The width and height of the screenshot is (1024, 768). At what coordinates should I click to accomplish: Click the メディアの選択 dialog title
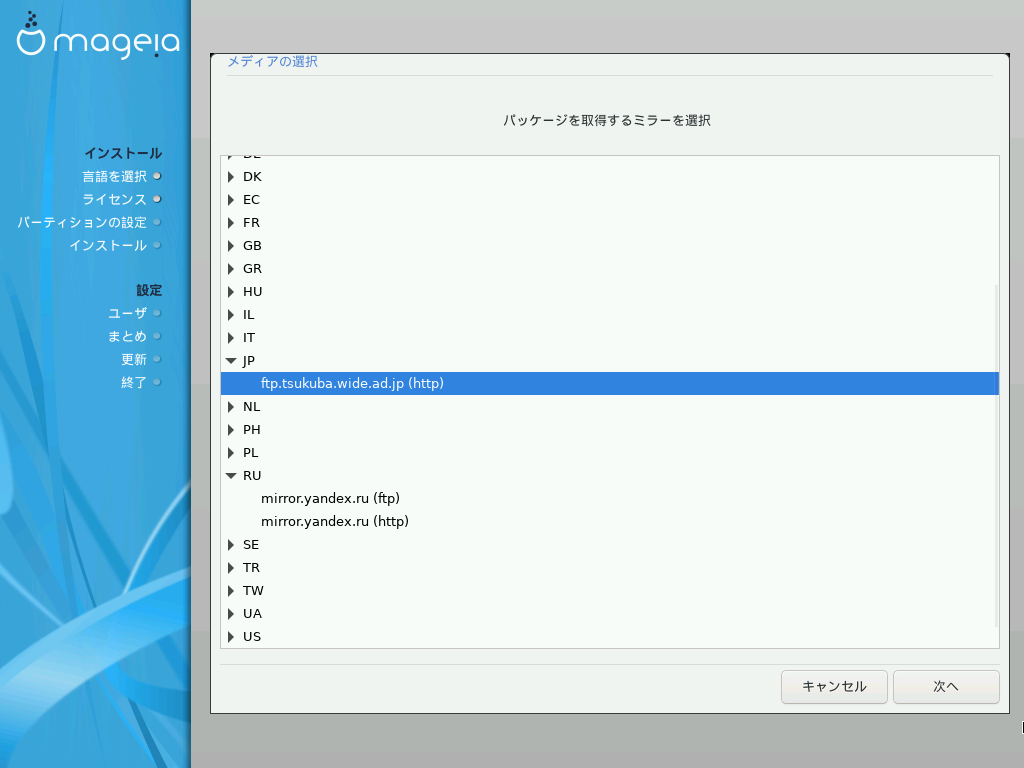click(272, 61)
